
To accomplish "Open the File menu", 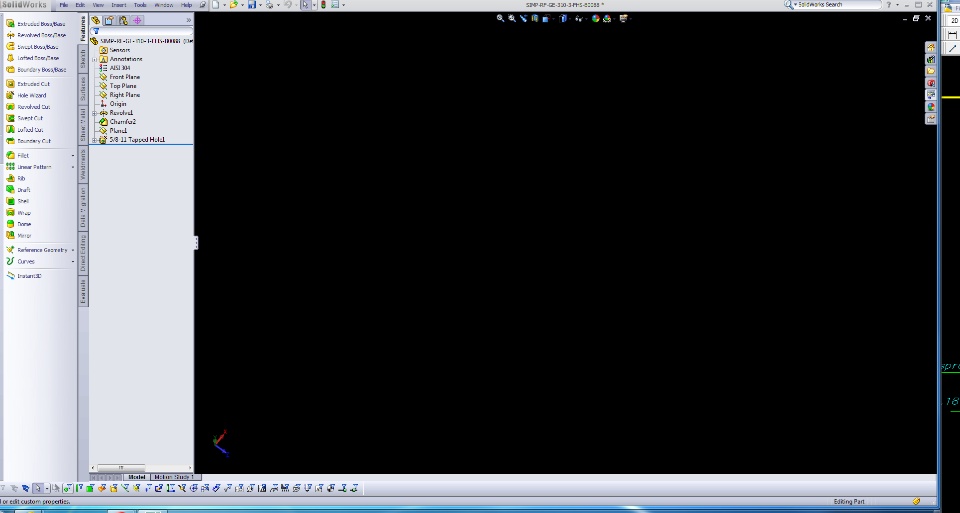I will point(63,5).
